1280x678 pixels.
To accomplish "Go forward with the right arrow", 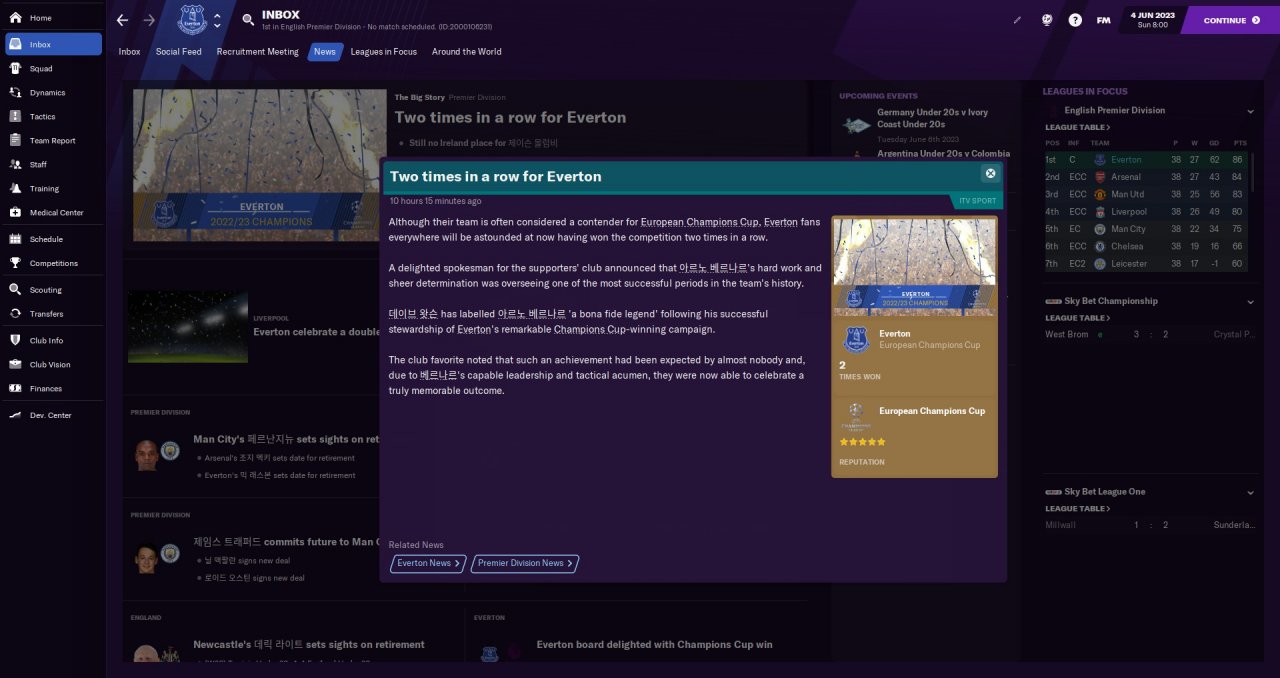I will tap(149, 20).
